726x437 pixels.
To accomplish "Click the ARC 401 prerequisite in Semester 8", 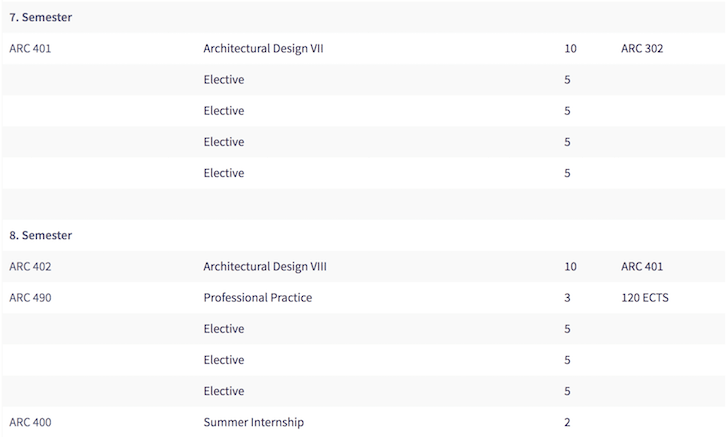I will (642, 266).
